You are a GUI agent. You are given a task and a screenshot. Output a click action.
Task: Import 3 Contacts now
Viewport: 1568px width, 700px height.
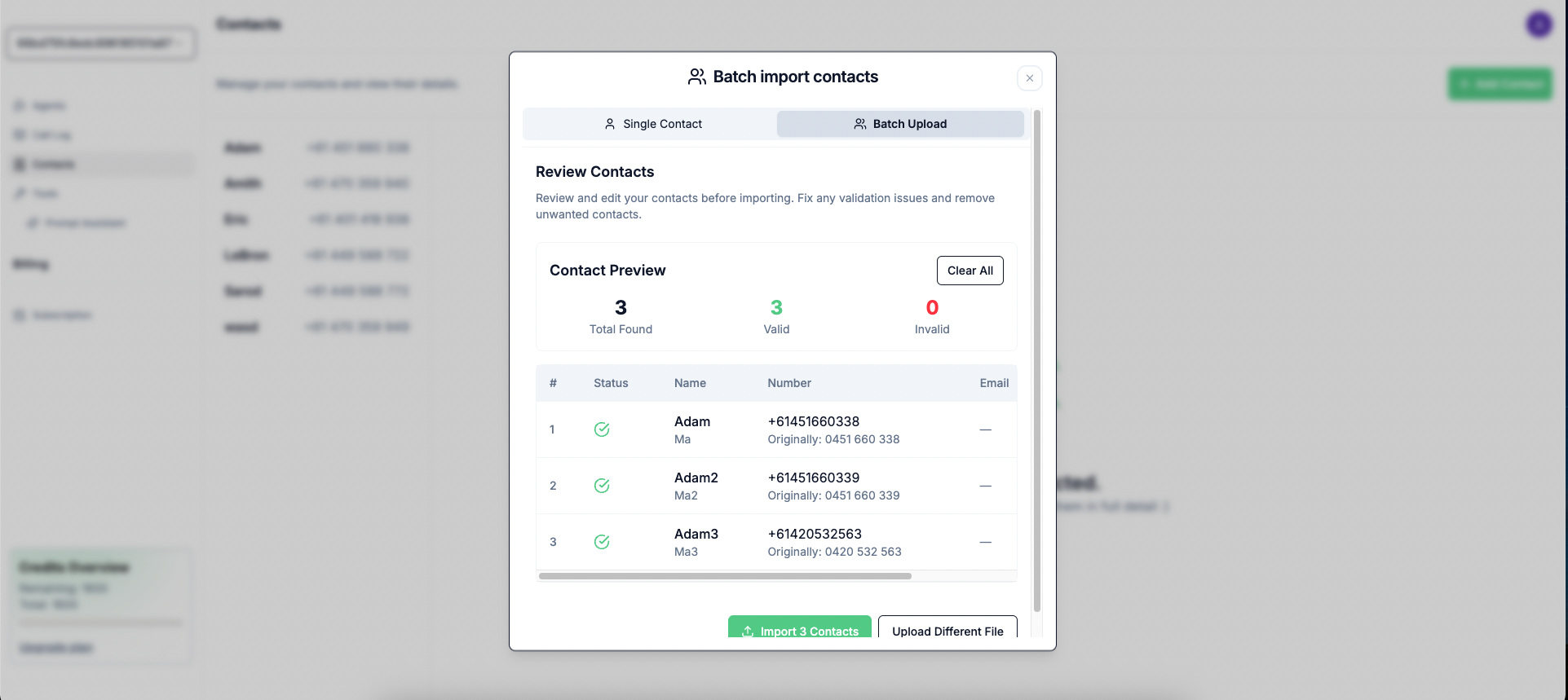(800, 628)
